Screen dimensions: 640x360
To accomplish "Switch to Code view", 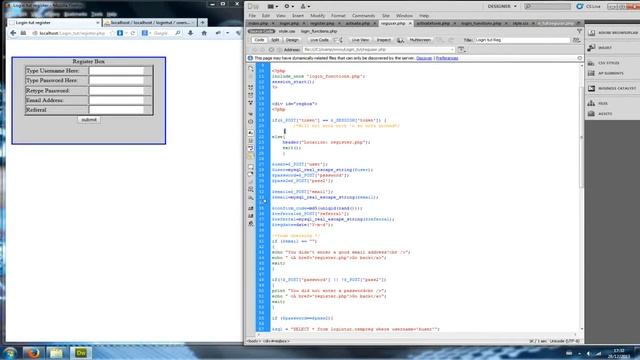I will pyautogui.click(x=259, y=40).
